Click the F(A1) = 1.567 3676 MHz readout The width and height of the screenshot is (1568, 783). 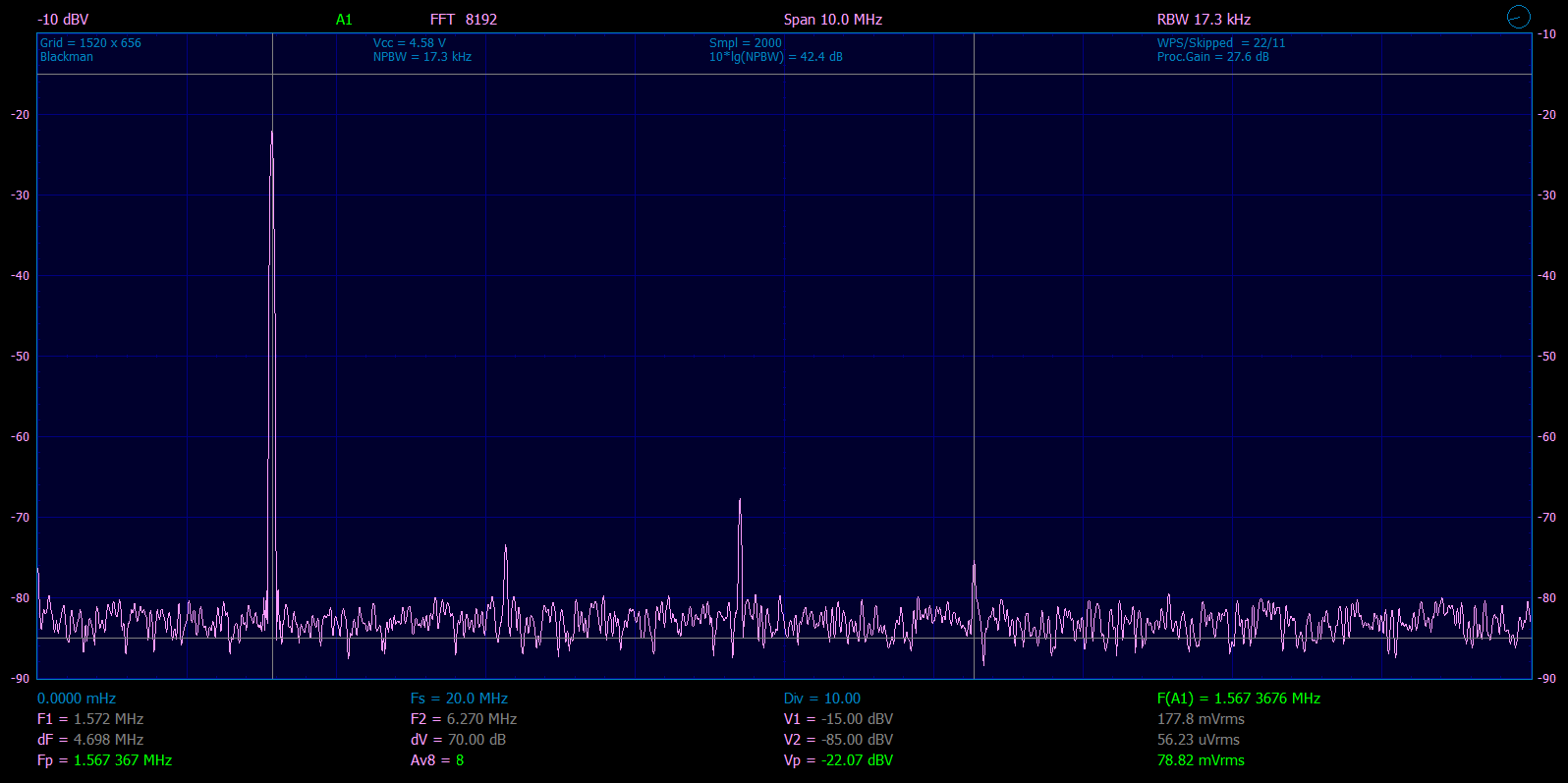(x=1239, y=699)
